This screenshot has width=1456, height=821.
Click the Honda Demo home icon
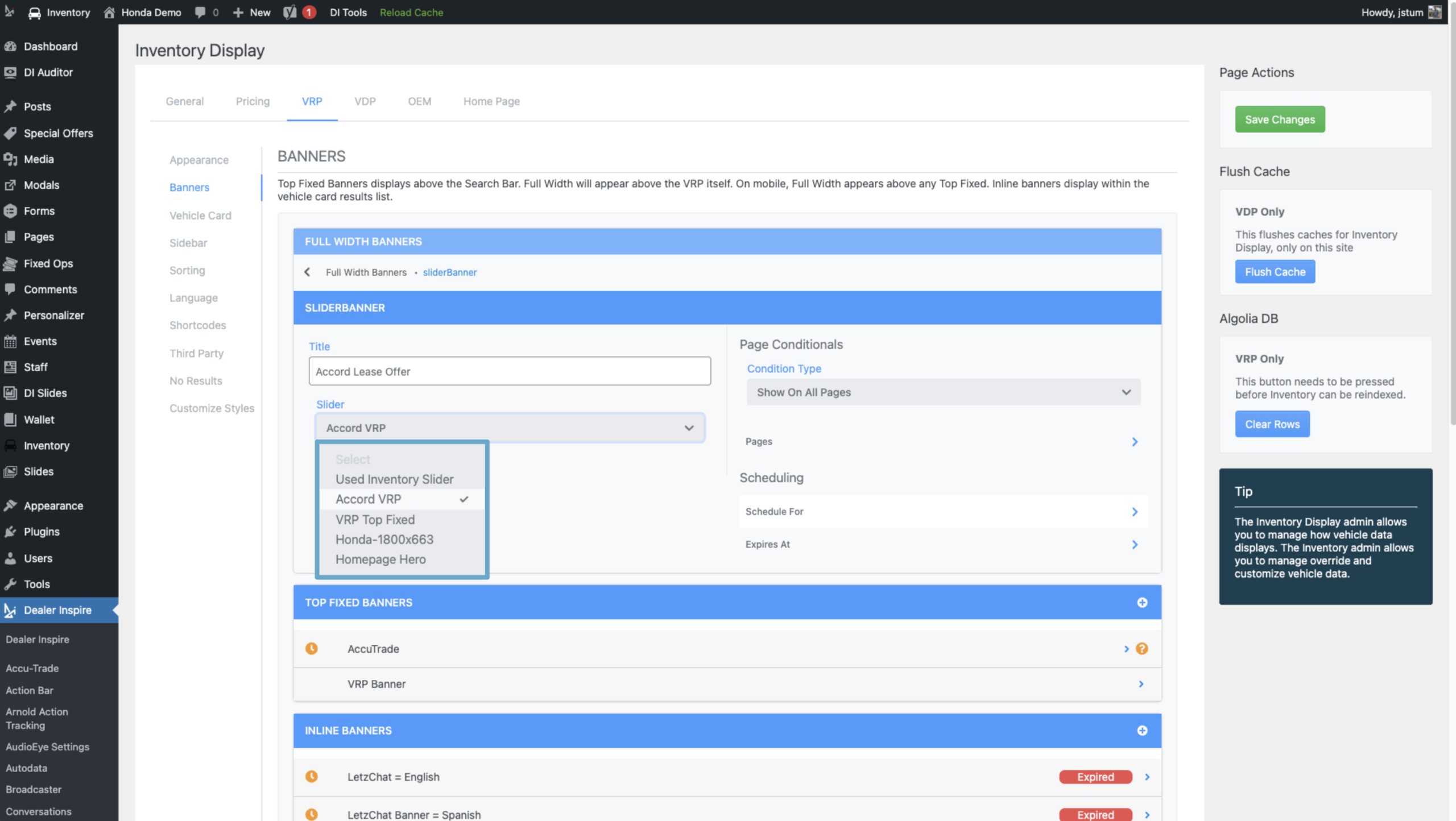pos(109,12)
